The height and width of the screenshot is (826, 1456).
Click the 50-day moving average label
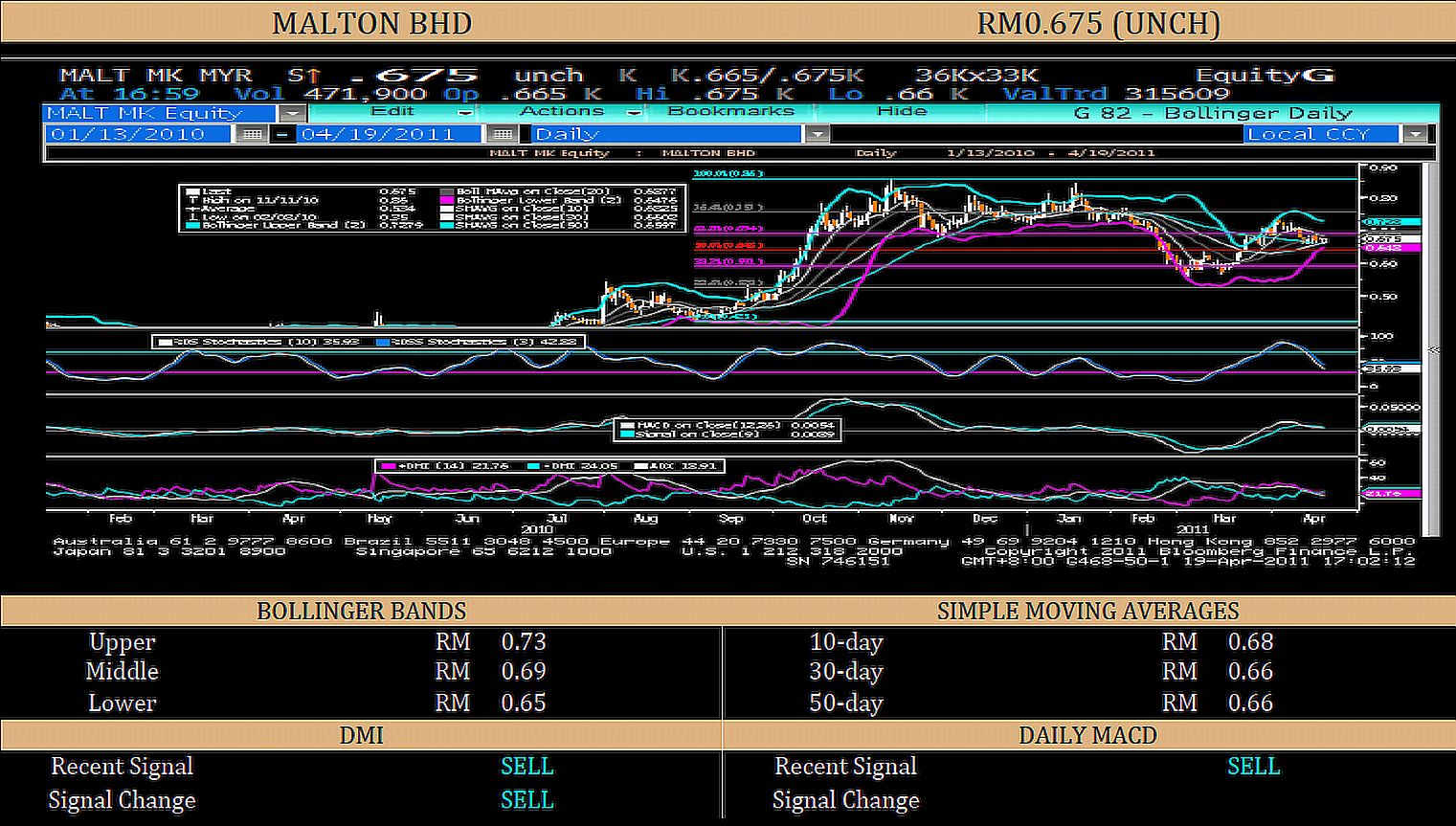pyautogui.click(x=846, y=703)
